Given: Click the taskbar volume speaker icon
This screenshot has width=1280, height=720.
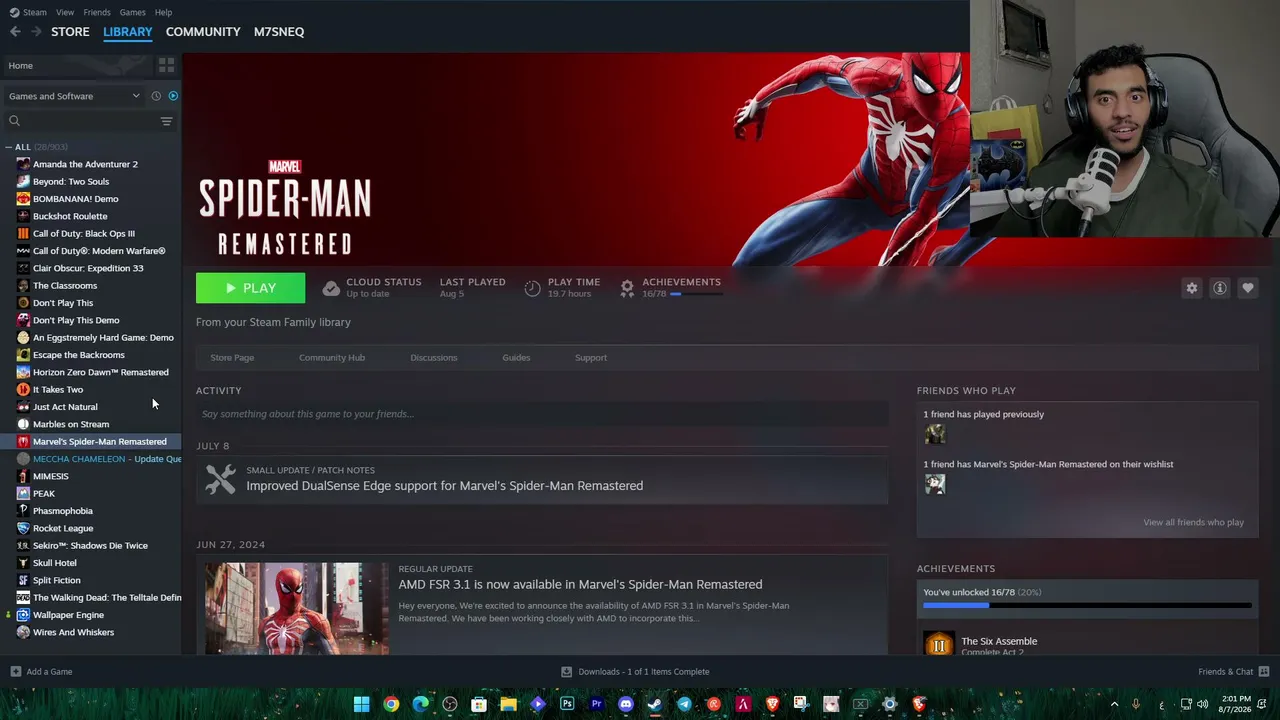Looking at the screenshot, I should coord(1205,704).
